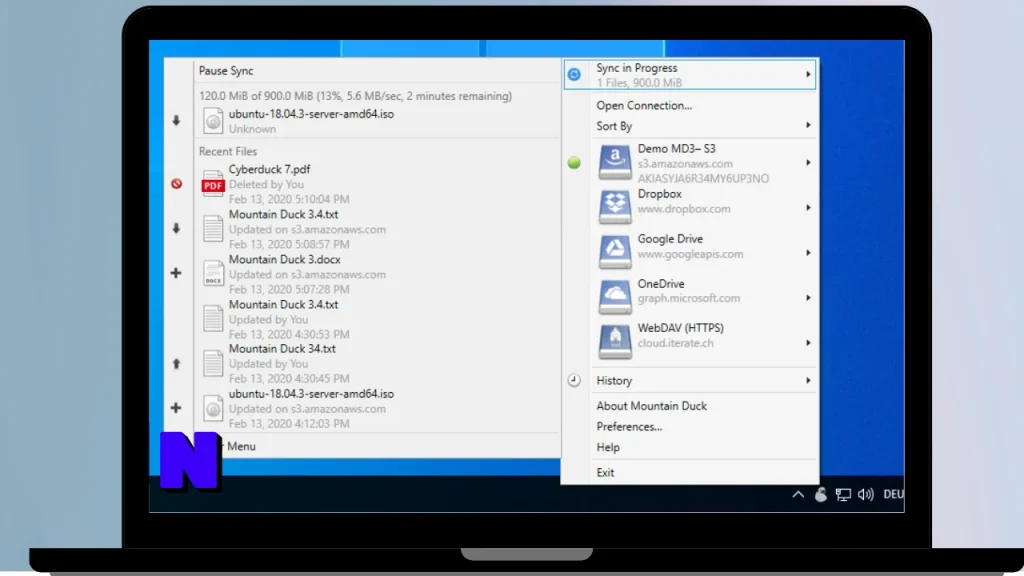Click the file name Mountain Duck 3.docx

284,259
